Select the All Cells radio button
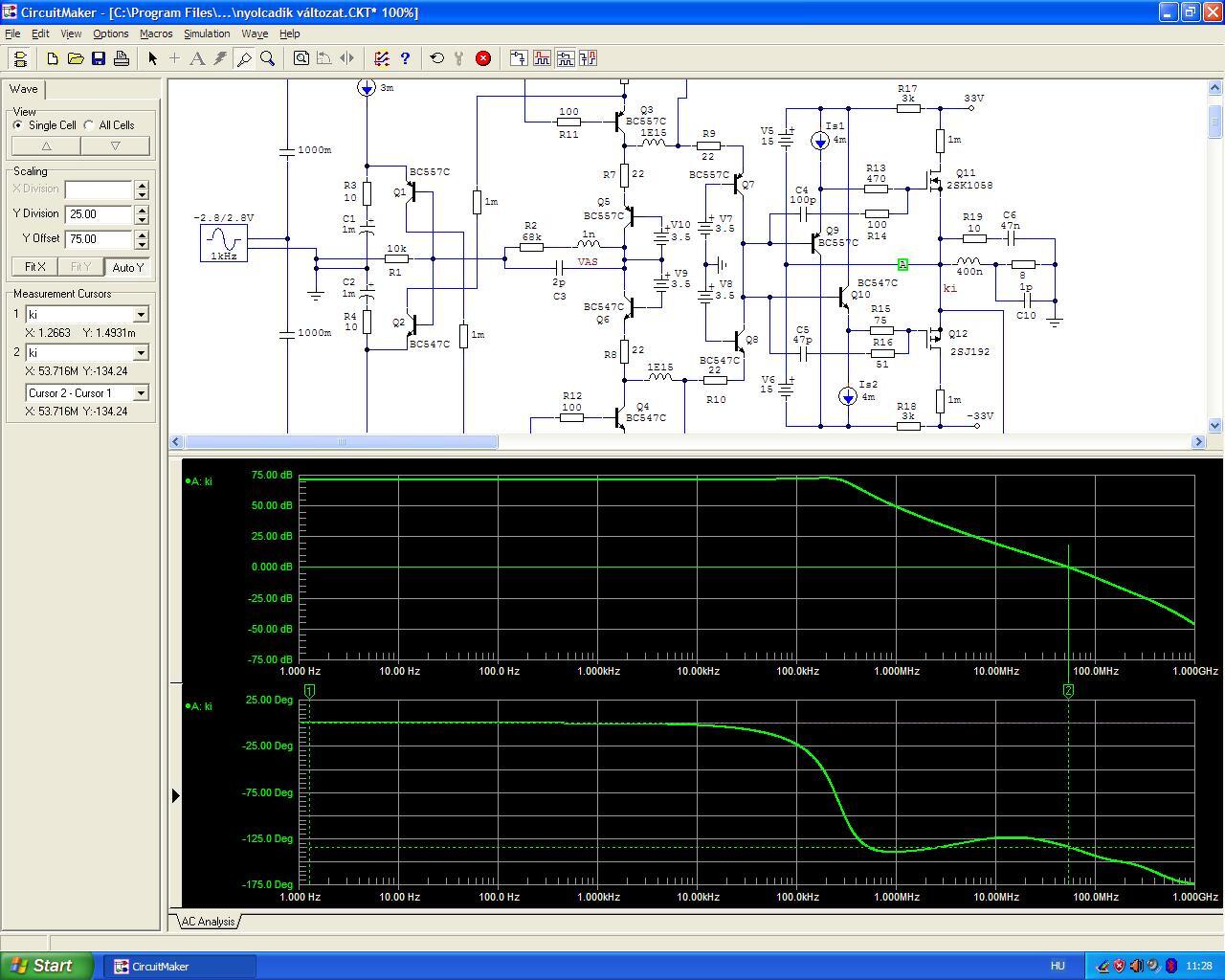1225x980 pixels. 89,125
